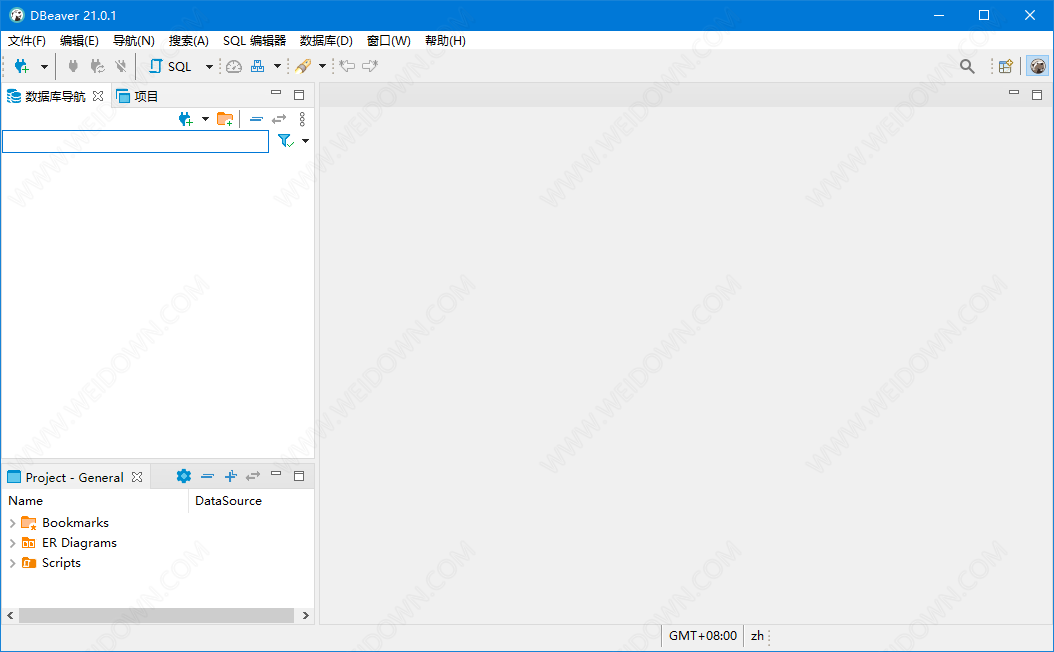Click the GMT+08:00 timezone in status bar
This screenshot has height=652, width=1054.
[703, 636]
